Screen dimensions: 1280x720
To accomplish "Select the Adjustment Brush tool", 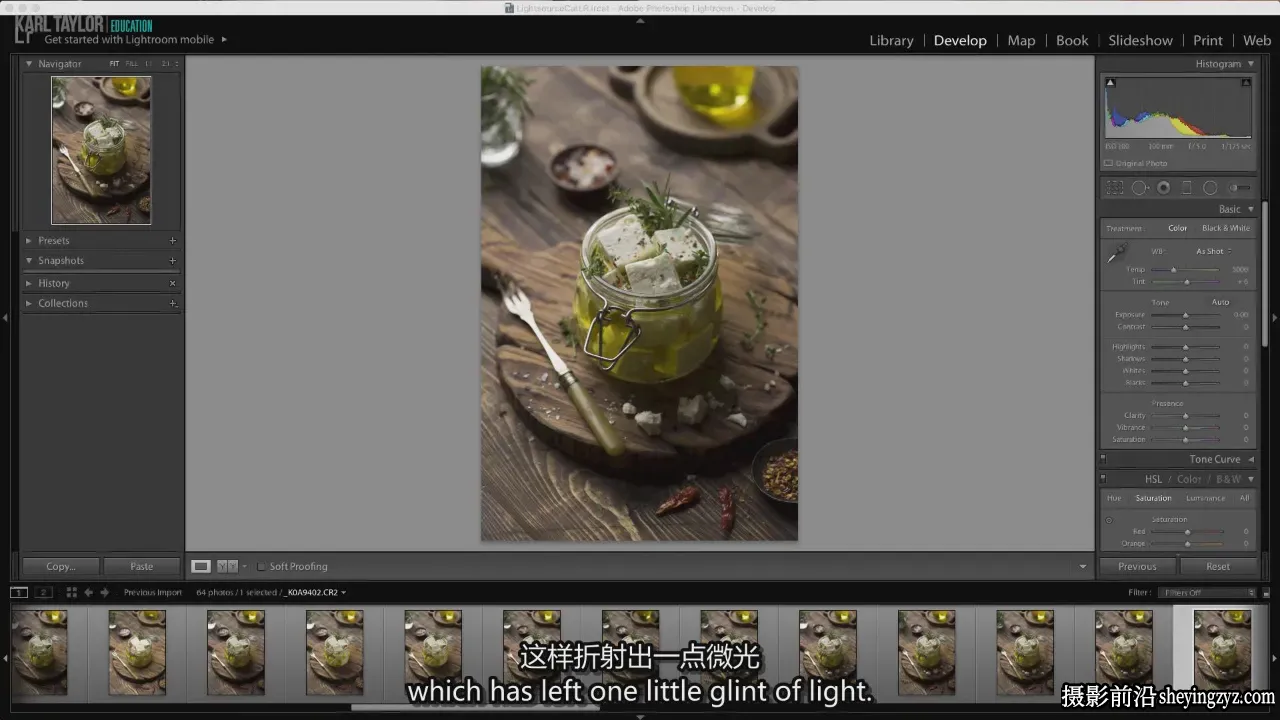I will (x=1239, y=188).
